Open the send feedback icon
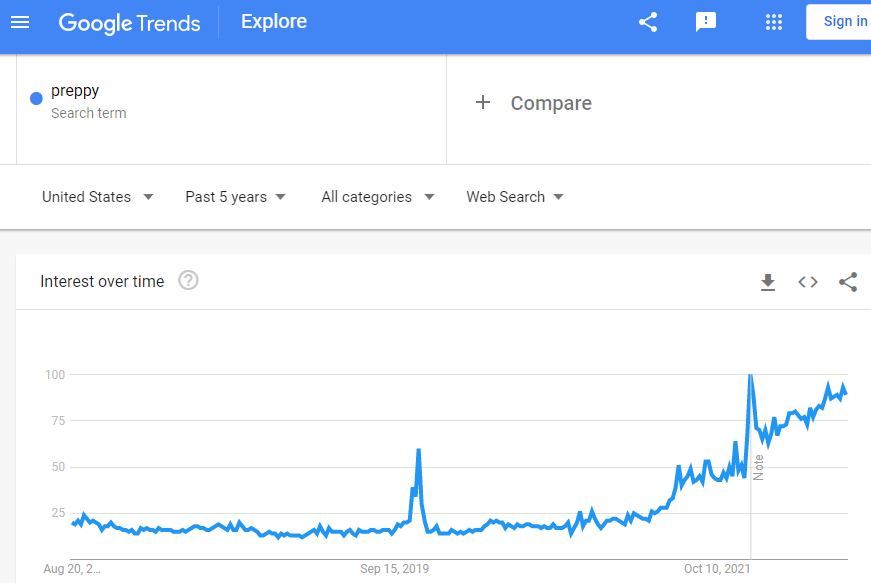This screenshot has width=871, height=583. click(706, 22)
